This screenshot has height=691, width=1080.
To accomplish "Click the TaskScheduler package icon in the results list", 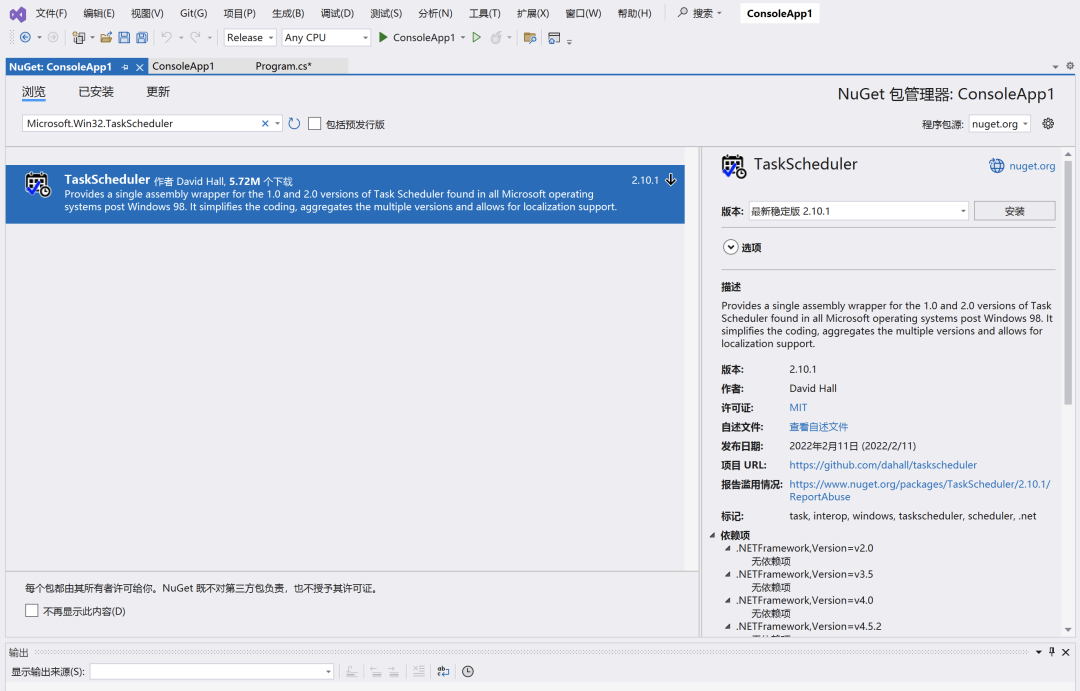I will (x=38, y=184).
